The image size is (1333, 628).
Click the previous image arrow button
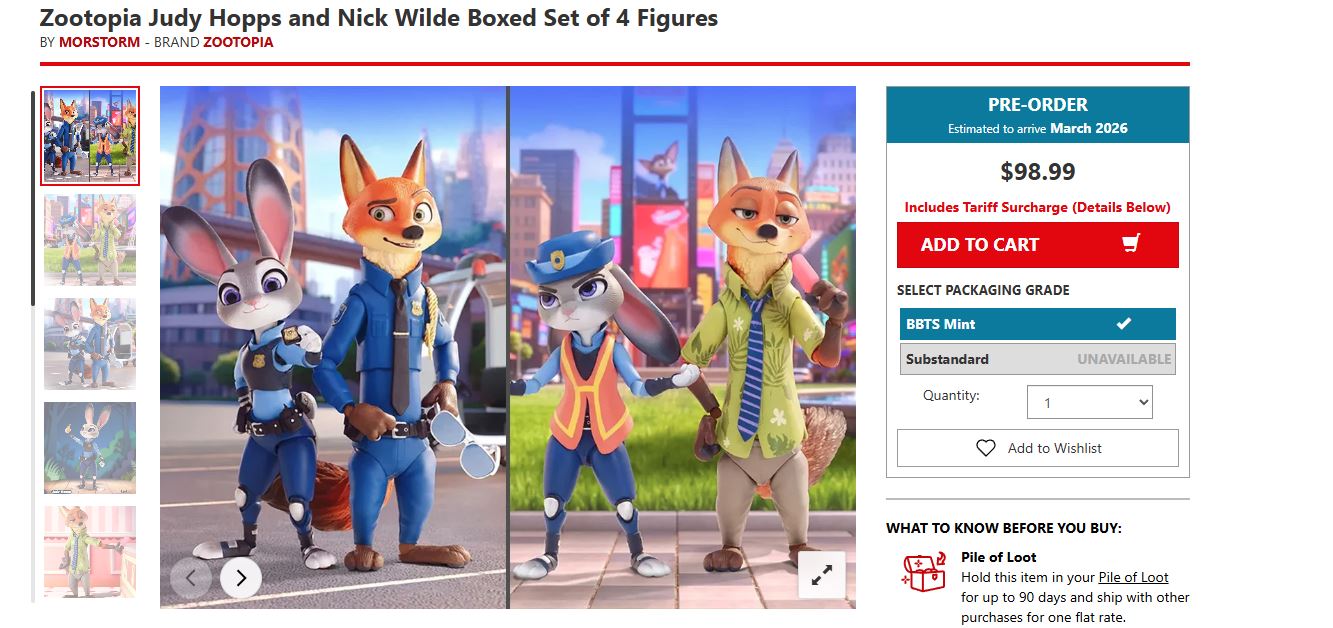click(191, 577)
